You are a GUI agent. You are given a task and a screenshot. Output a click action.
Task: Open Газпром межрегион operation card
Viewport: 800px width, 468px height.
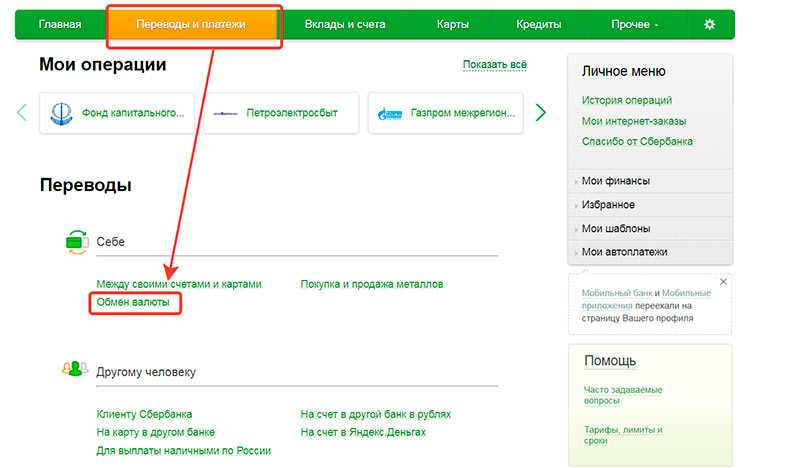click(445, 113)
